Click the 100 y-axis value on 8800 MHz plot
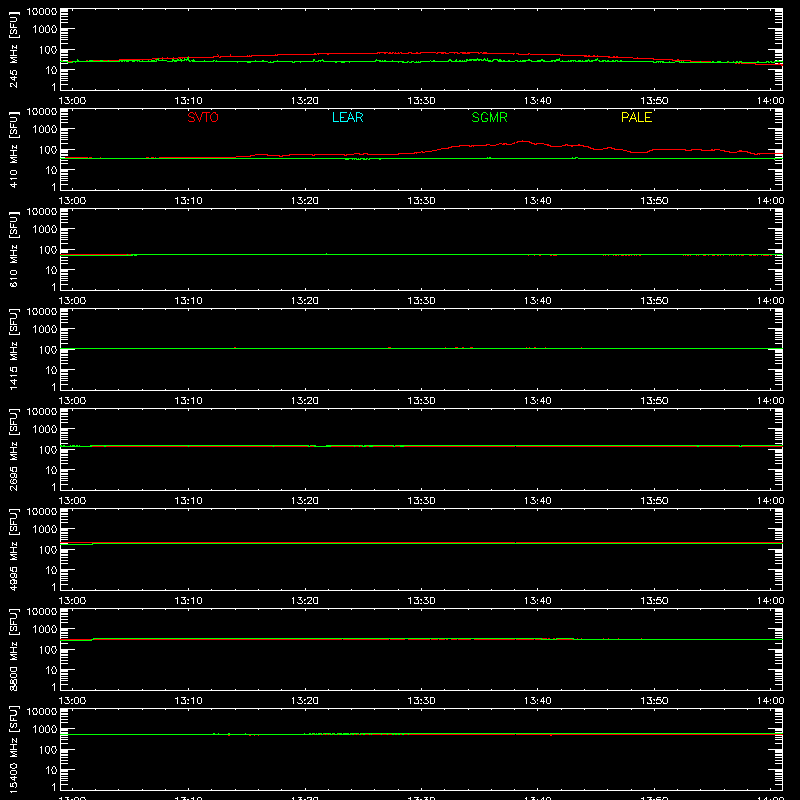Image resolution: width=800 pixels, height=800 pixels. [x=48, y=649]
